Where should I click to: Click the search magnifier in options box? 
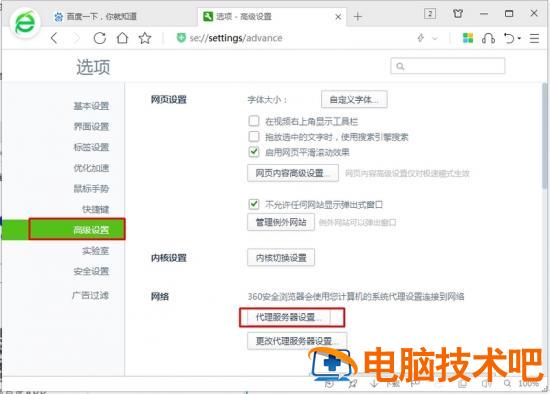pyautogui.click(x=400, y=66)
